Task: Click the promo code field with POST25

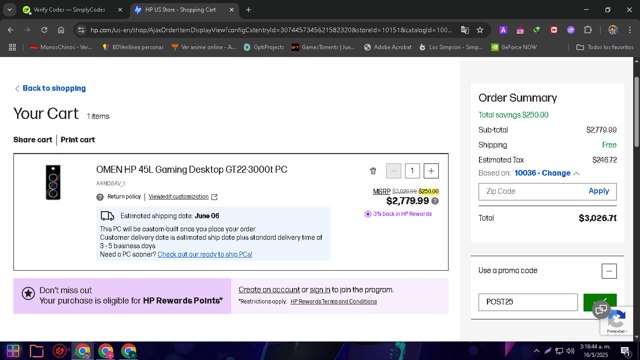Action: [x=528, y=302]
